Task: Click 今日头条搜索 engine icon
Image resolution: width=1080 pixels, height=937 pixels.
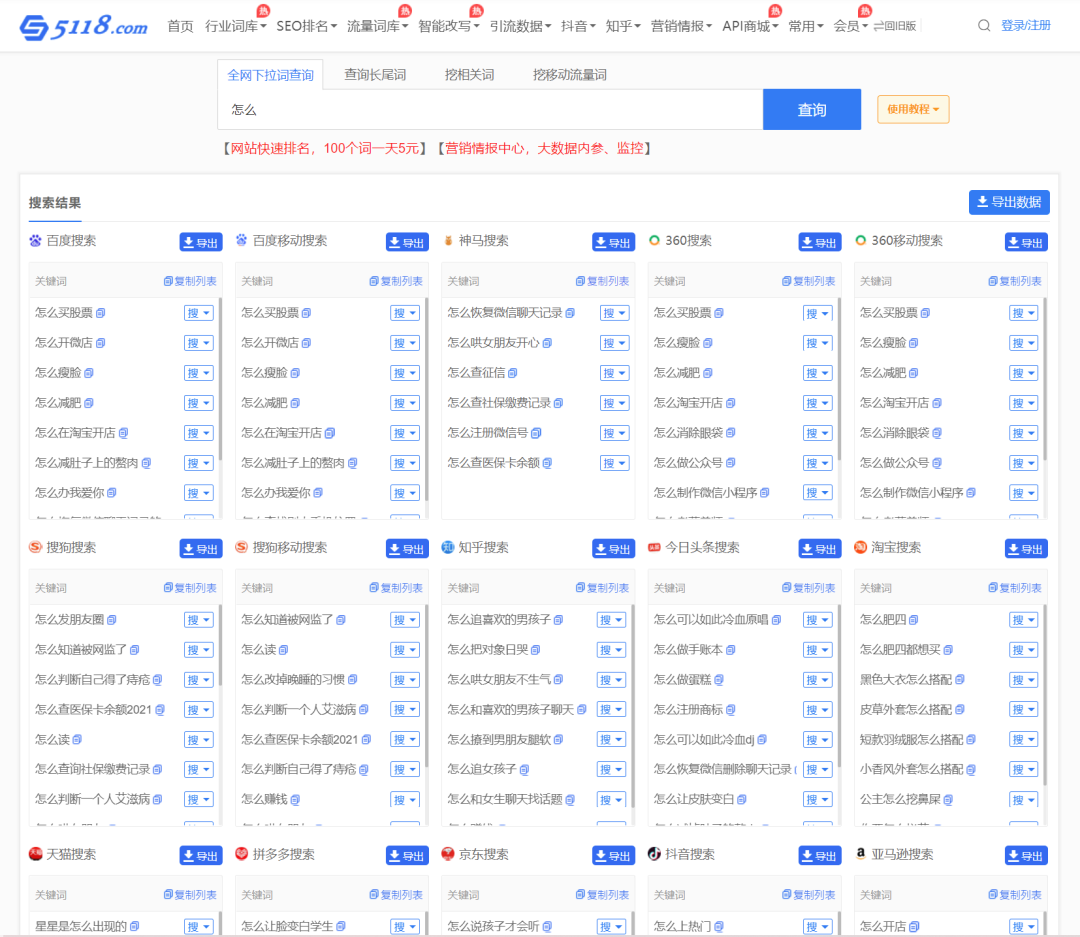Action: click(x=654, y=547)
